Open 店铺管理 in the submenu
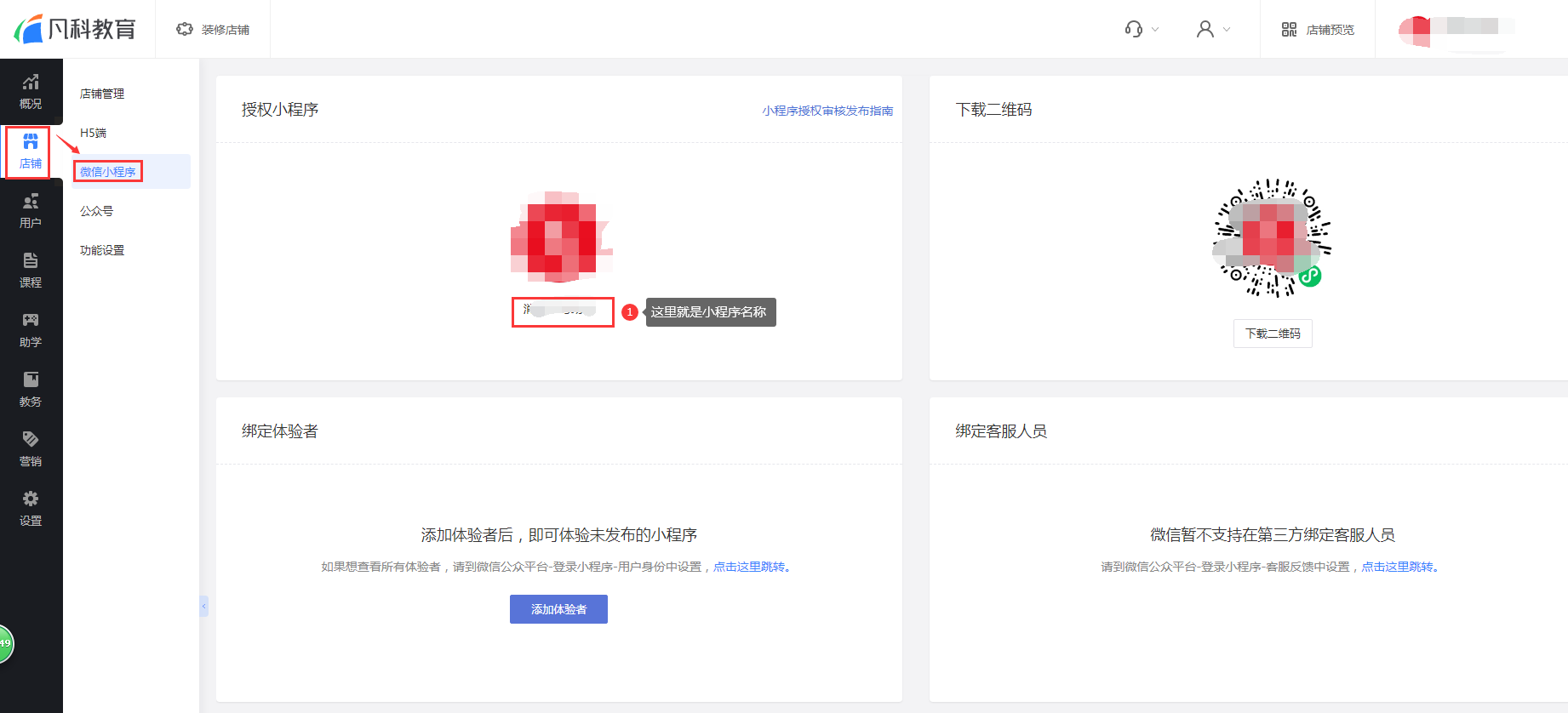The width and height of the screenshot is (1568, 713). tap(102, 94)
